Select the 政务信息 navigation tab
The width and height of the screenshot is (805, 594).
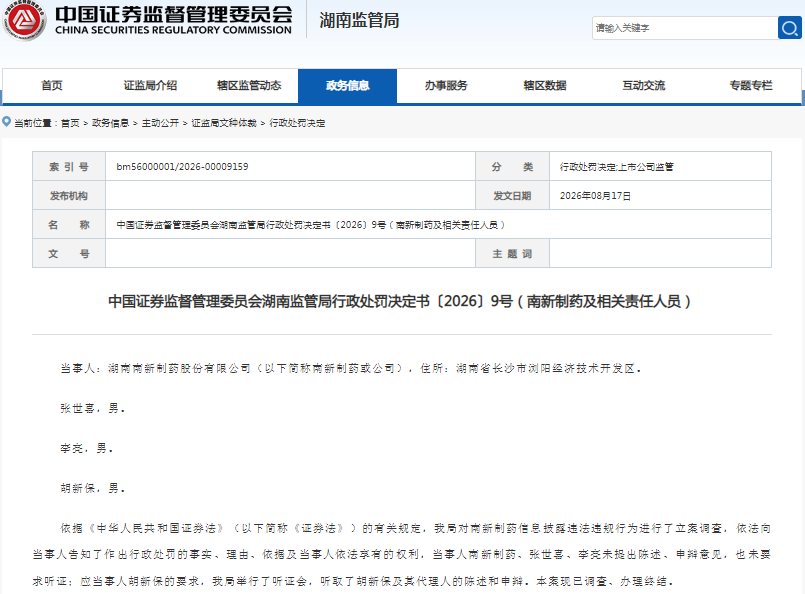pyautogui.click(x=348, y=86)
